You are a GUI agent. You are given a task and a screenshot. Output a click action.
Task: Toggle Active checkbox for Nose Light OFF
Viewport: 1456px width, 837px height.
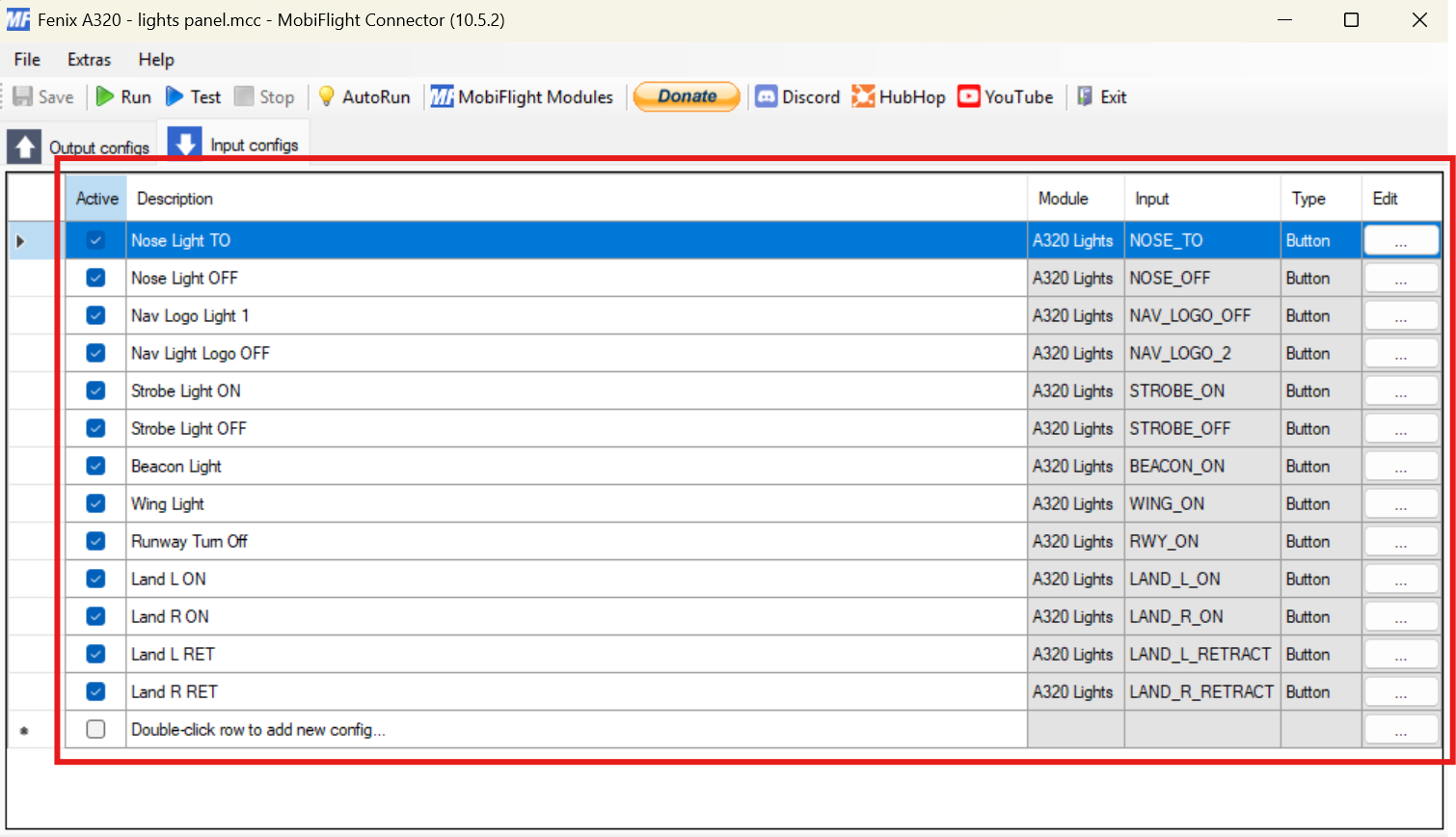[95, 278]
